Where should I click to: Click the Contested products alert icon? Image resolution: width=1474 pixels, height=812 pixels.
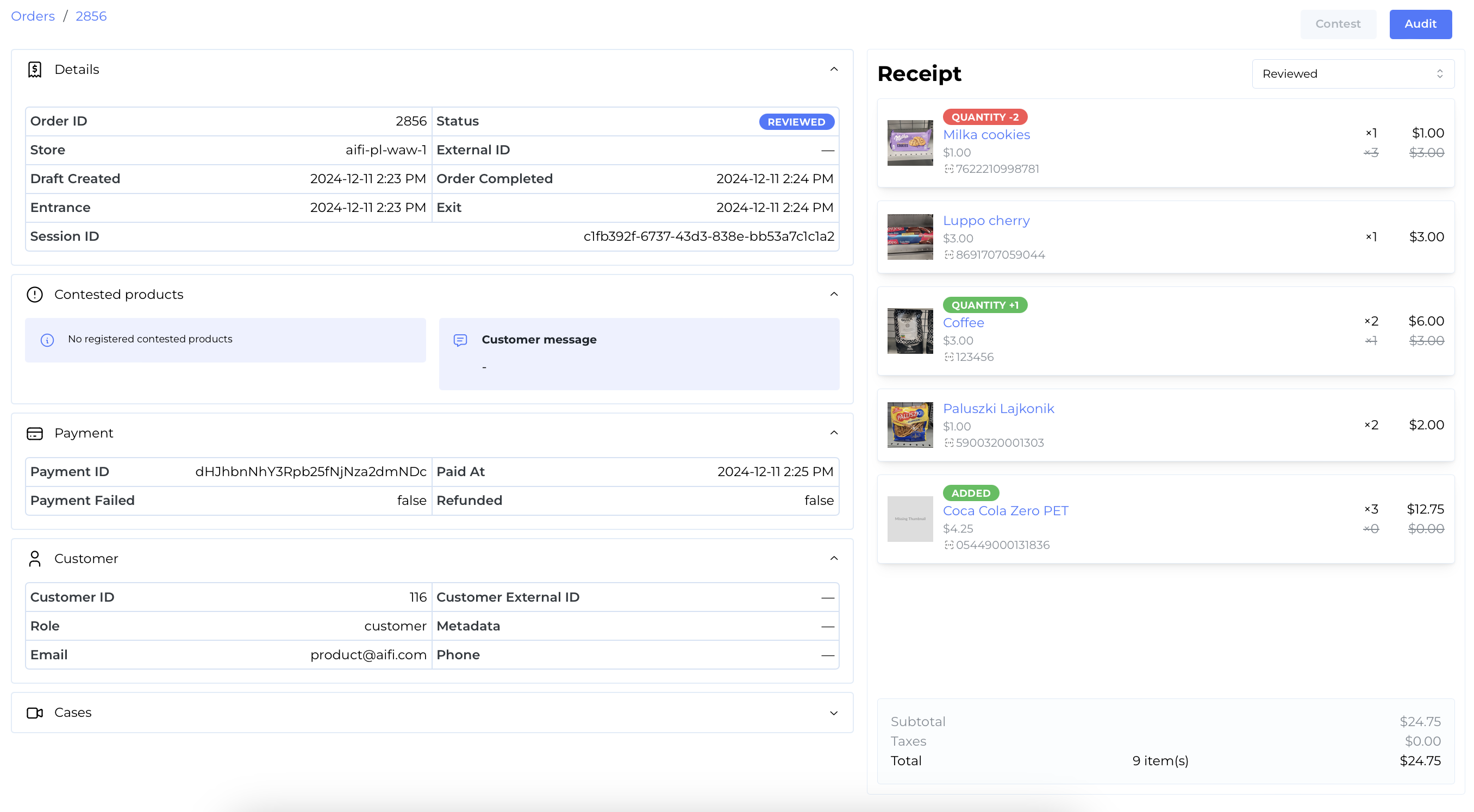click(35, 295)
